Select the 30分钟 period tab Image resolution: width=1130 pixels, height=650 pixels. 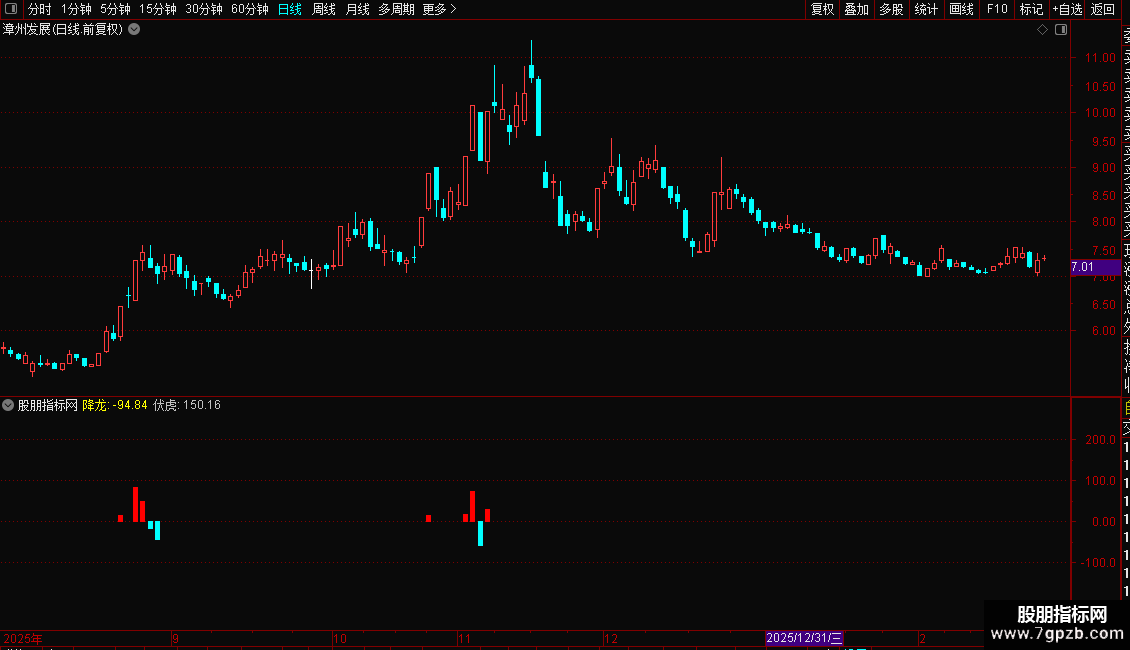pos(204,9)
